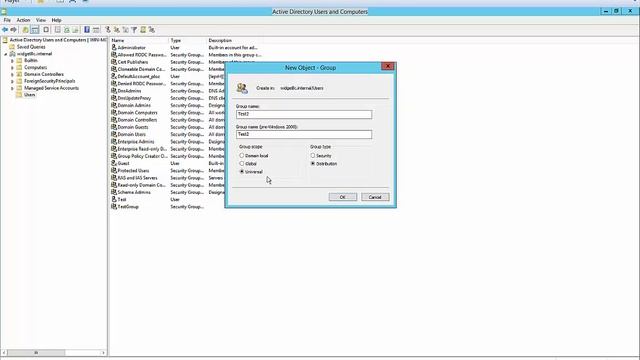Click the tree pane horizontal scrollbar thumb
640x360 pixels.
pos(36,353)
